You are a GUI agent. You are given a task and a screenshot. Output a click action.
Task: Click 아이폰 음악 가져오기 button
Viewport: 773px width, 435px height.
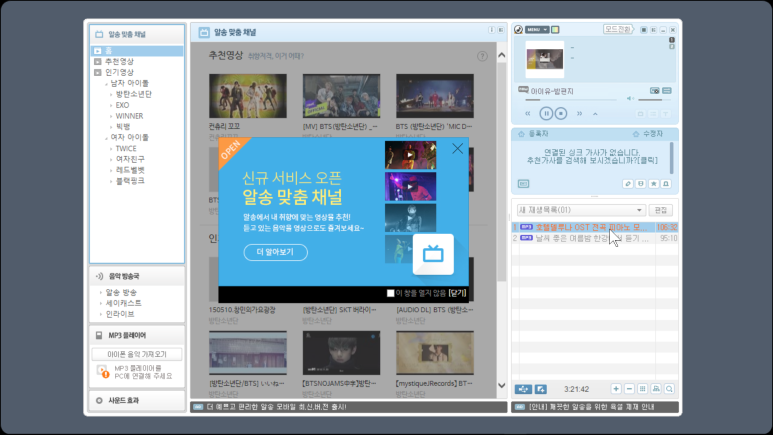click(137, 354)
